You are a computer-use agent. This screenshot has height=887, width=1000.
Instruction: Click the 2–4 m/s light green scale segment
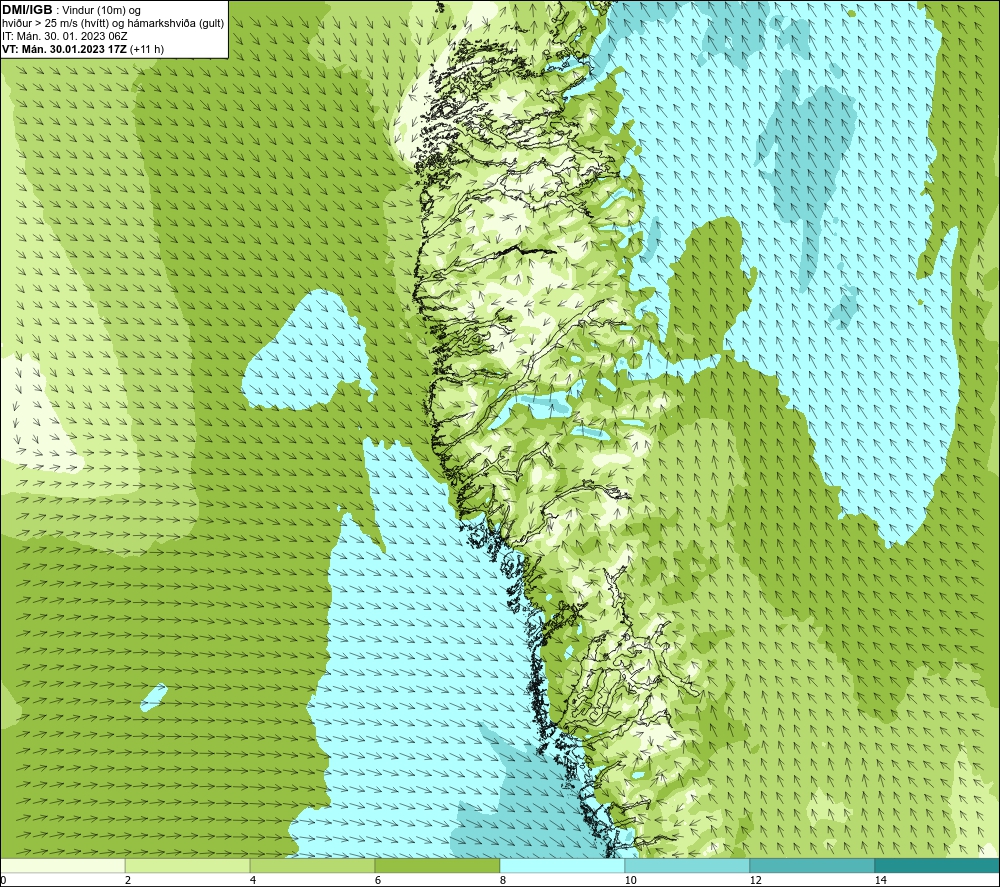point(188,865)
